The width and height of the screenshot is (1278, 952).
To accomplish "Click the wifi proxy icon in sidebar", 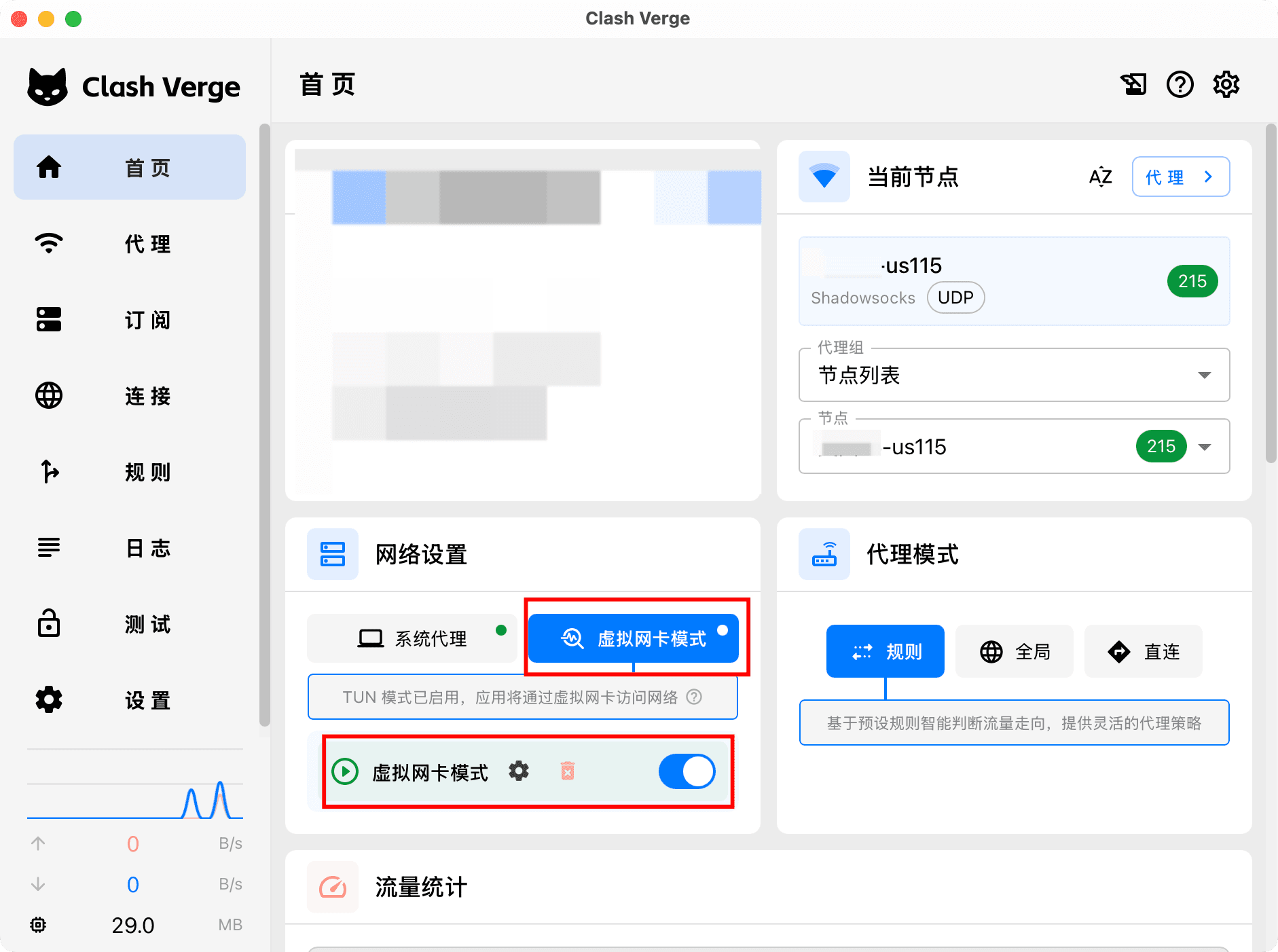I will click(x=49, y=243).
